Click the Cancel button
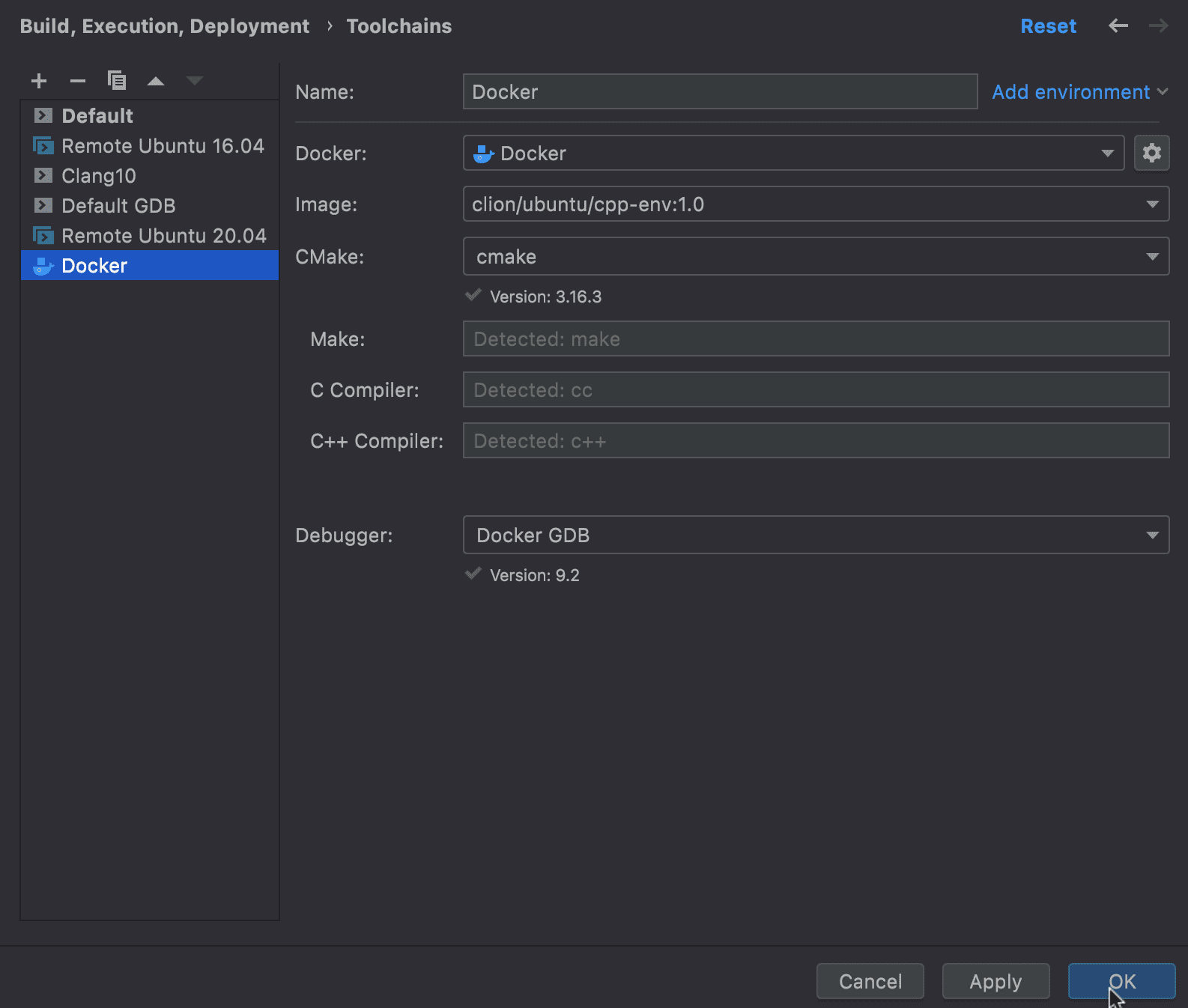This screenshot has width=1188, height=1008. [x=870, y=982]
